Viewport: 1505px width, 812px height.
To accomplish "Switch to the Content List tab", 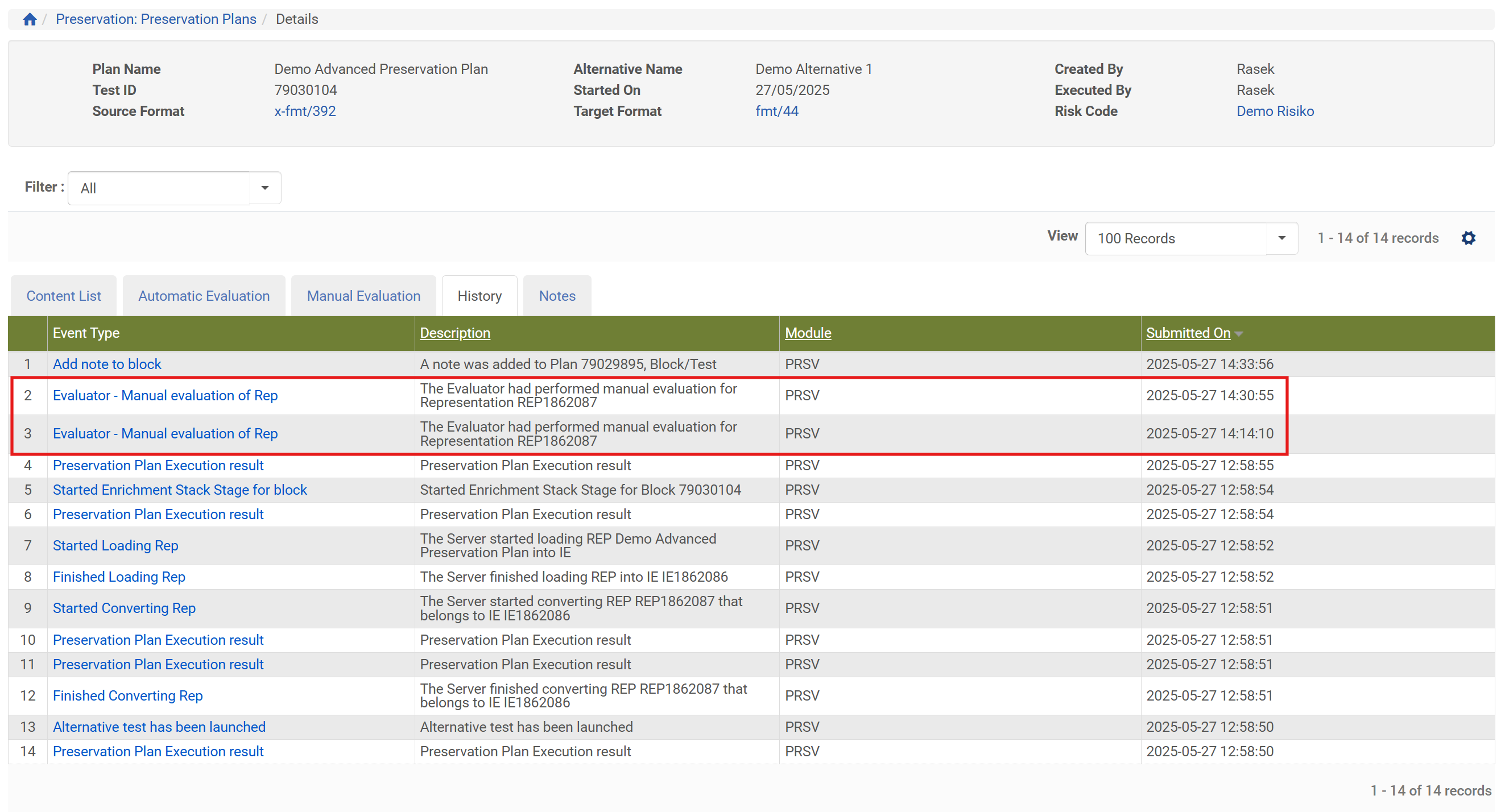I will pyautogui.click(x=64, y=296).
